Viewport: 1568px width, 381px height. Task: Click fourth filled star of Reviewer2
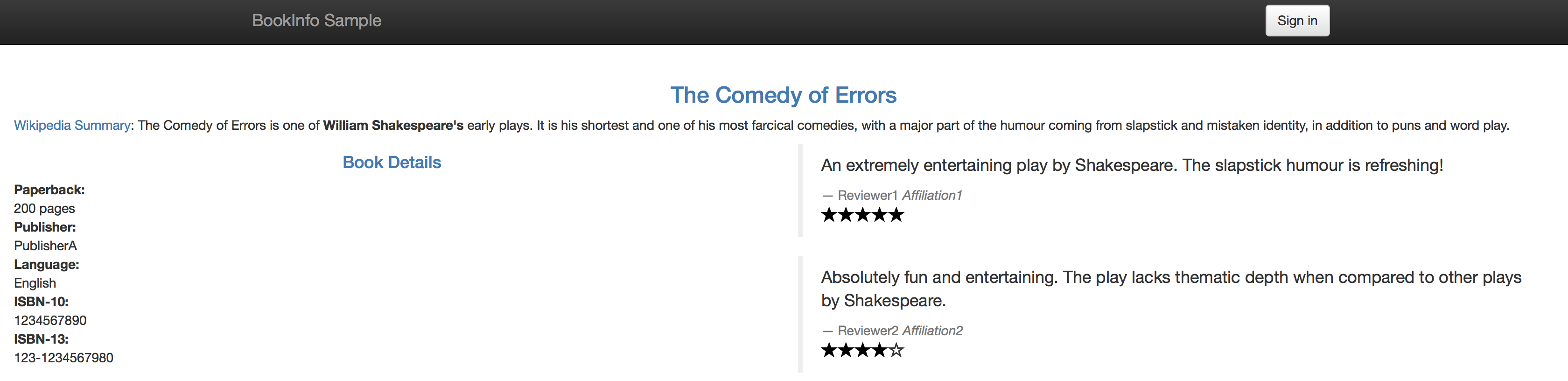(880, 350)
